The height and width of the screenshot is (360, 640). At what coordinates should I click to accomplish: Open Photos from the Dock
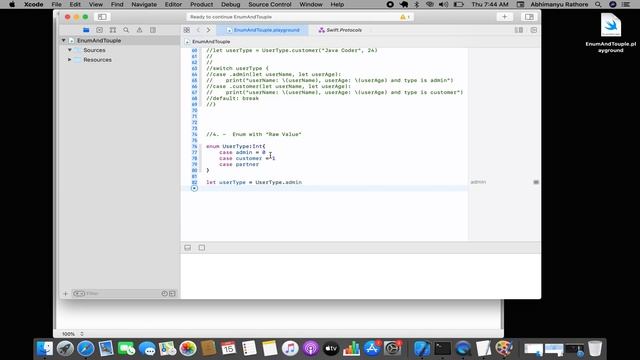188,349
